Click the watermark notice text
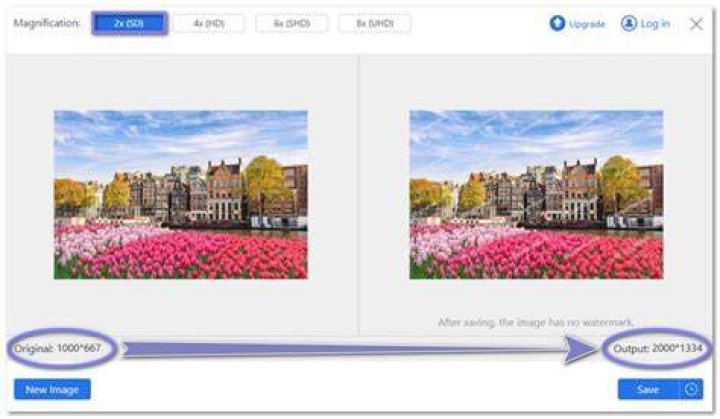This screenshot has height=419, width=720. click(x=536, y=323)
